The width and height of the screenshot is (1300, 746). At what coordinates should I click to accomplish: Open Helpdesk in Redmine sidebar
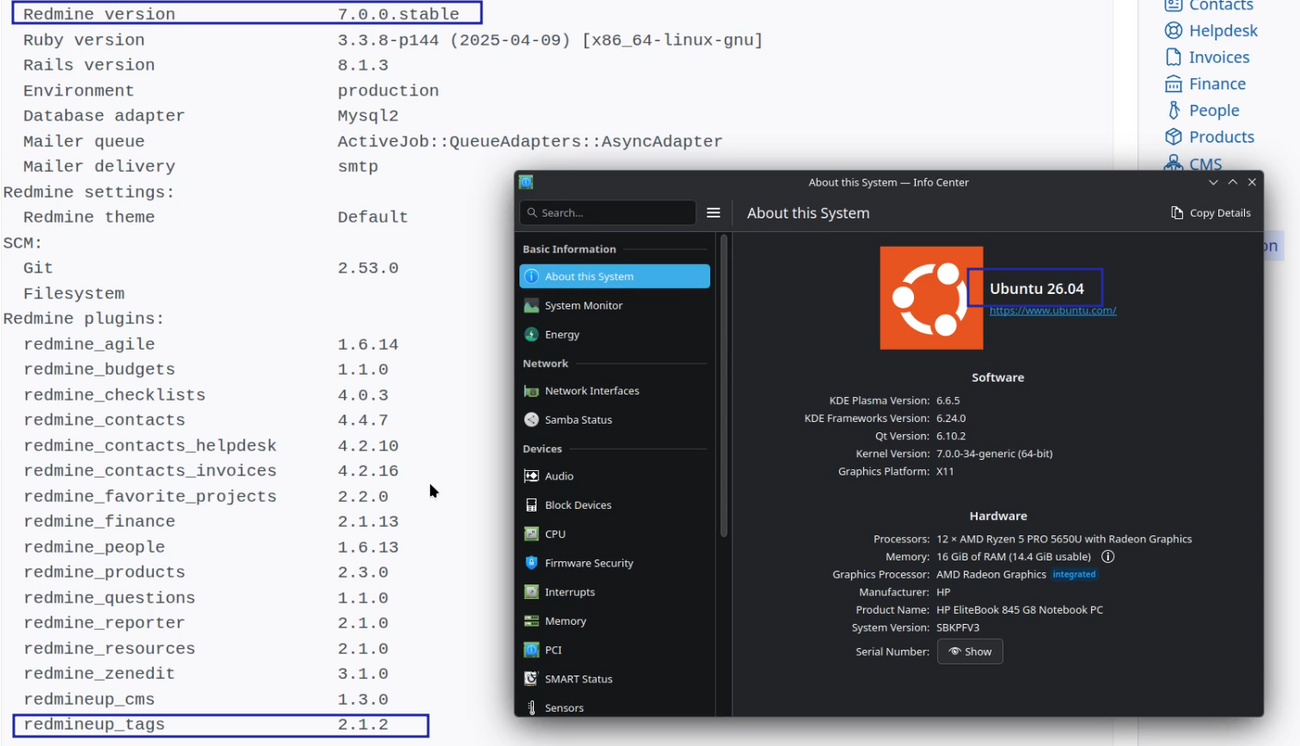(x=1211, y=31)
